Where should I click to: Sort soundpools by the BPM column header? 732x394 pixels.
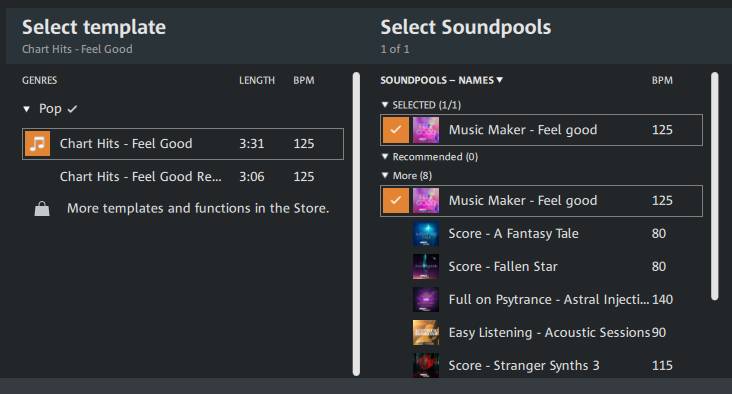coord(662,80)
